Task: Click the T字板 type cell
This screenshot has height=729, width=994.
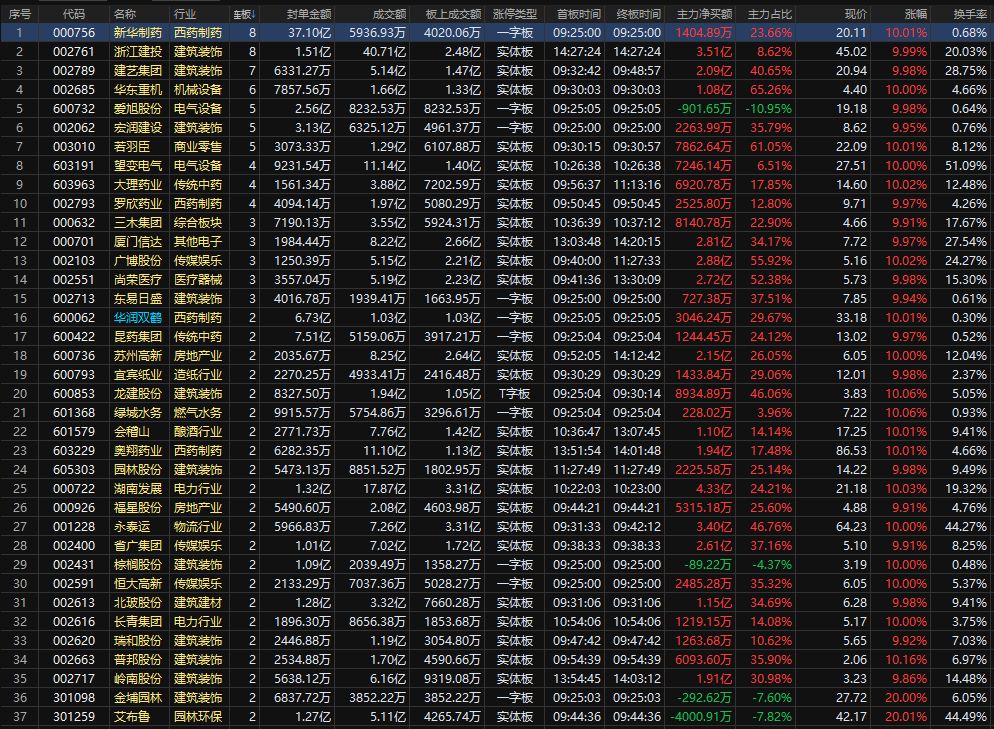Action: pyautogui.click(x=514, y=394)
